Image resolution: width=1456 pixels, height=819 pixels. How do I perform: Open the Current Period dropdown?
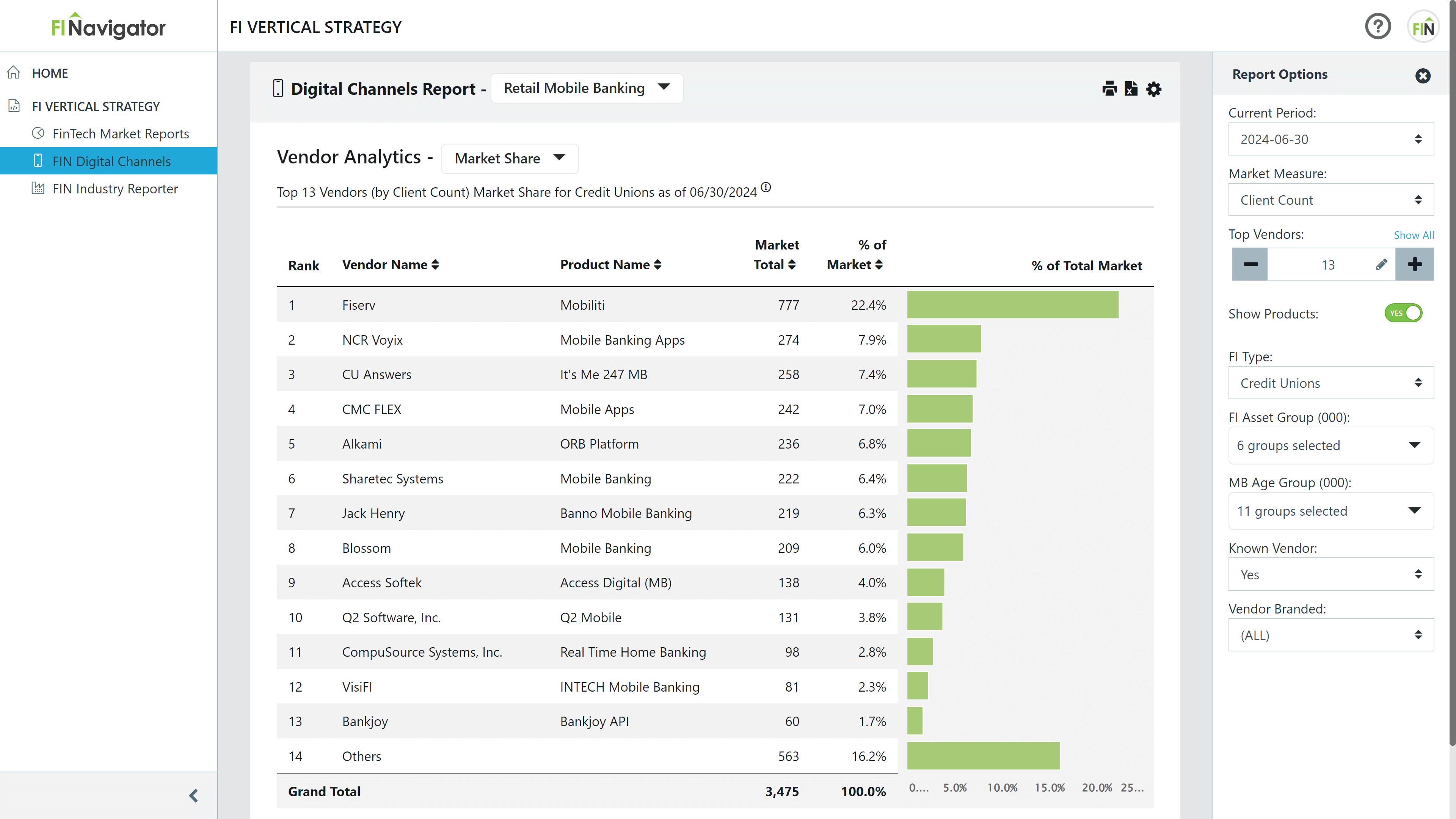(x=1330, y=139)
